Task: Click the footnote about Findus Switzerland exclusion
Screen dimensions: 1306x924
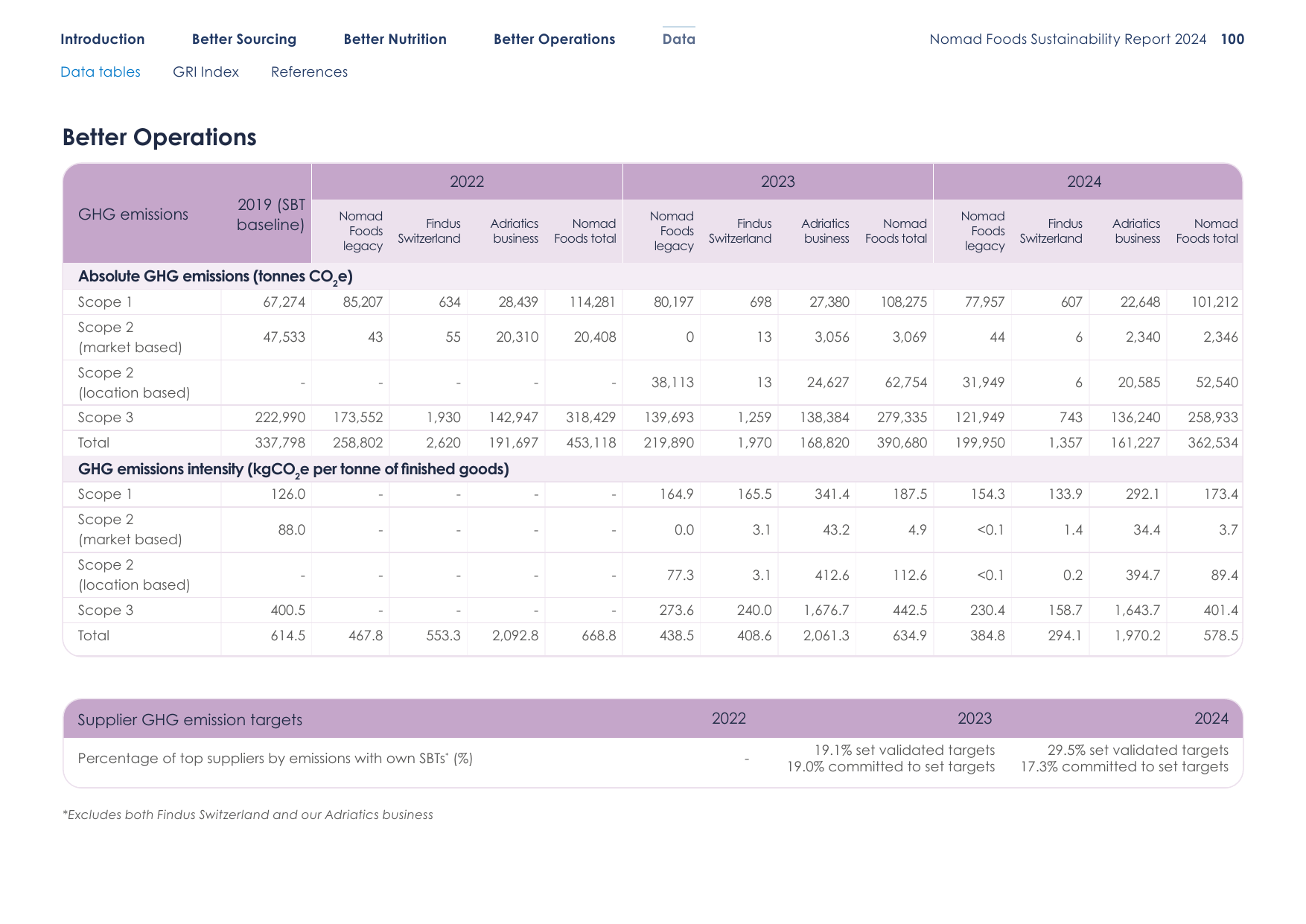Action: [248, 815]
